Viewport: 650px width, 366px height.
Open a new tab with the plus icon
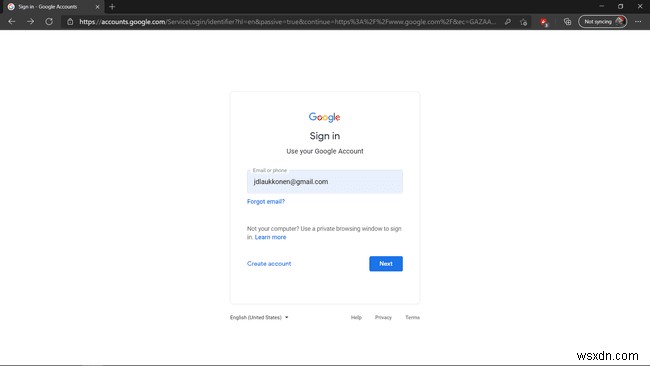pyautogui.click(x=112, y=7)
